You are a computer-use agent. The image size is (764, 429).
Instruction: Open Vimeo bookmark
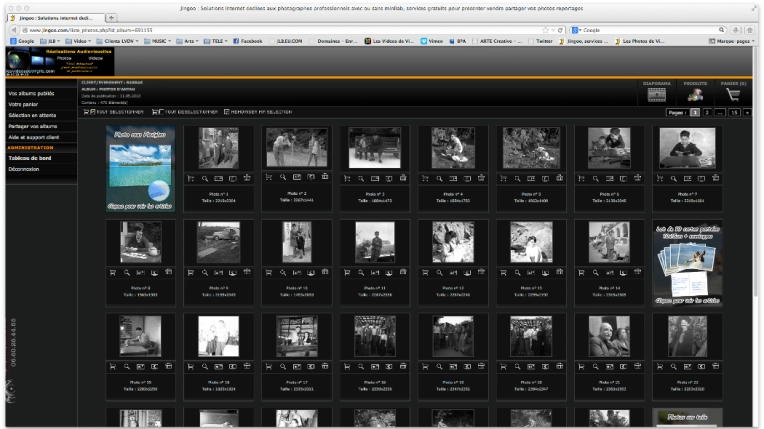432,41
